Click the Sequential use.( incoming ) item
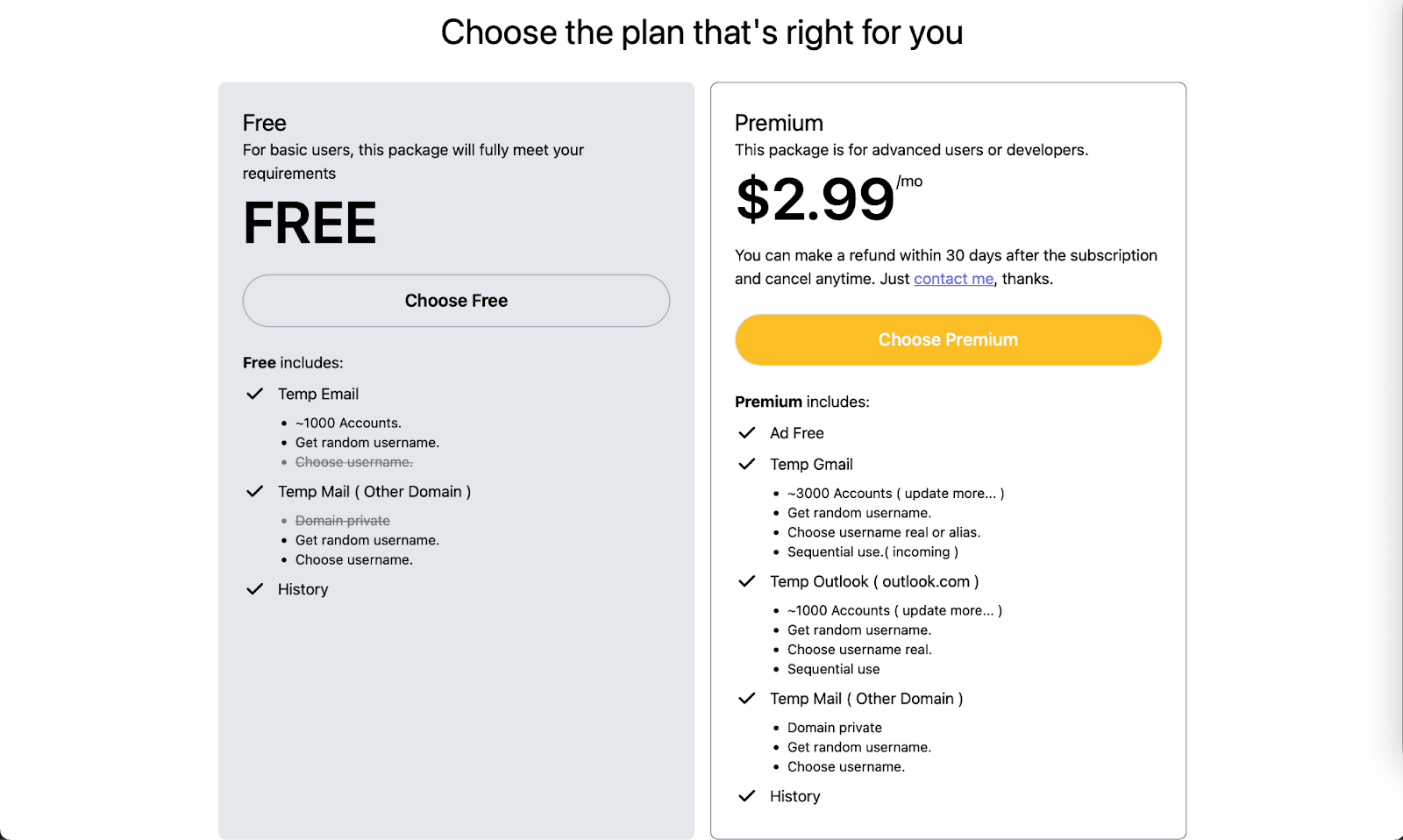This screenshot has height=840, width=1403. pos(872,552)
